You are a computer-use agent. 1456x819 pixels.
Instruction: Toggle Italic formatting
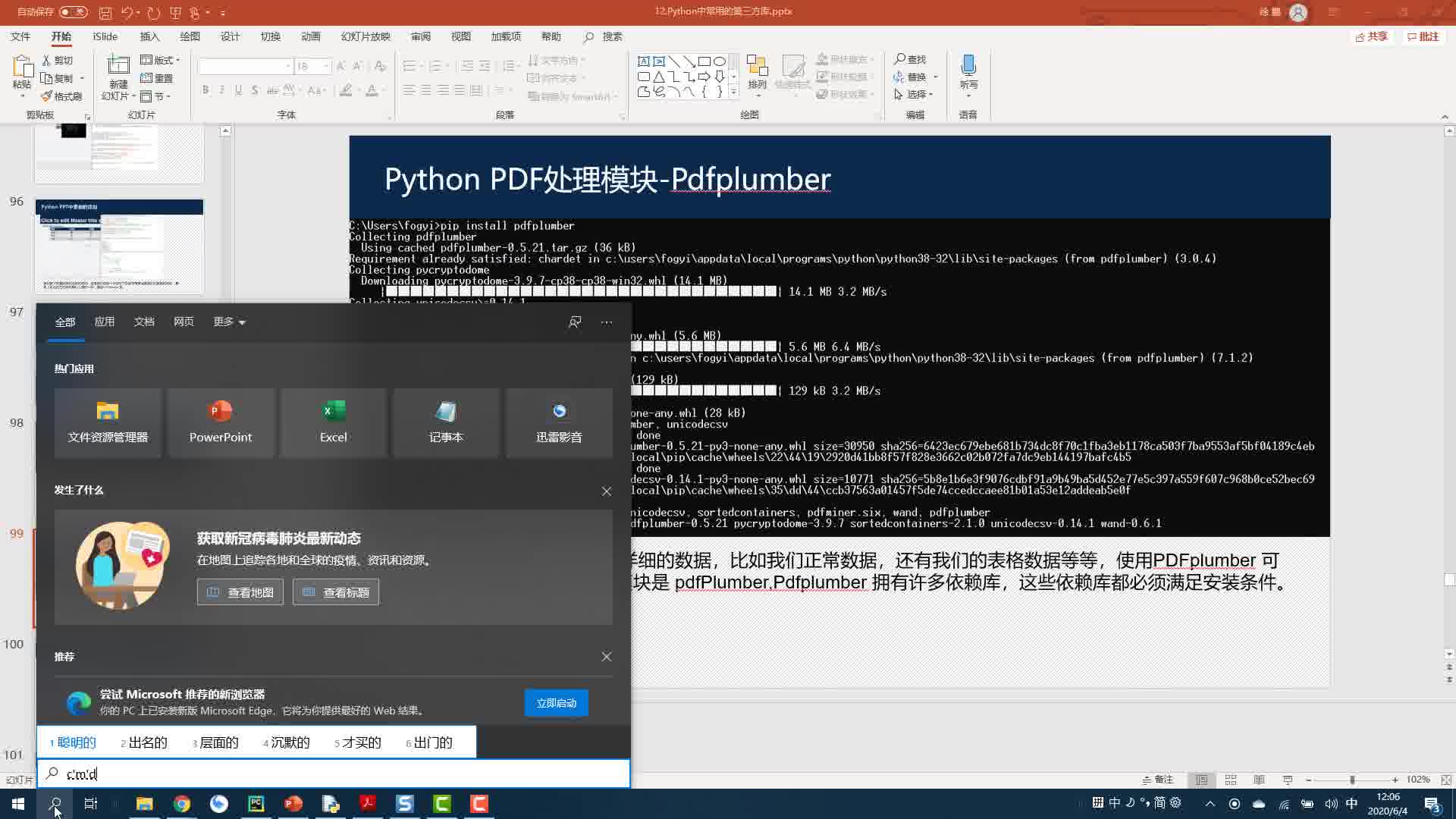tap(221, 90)
